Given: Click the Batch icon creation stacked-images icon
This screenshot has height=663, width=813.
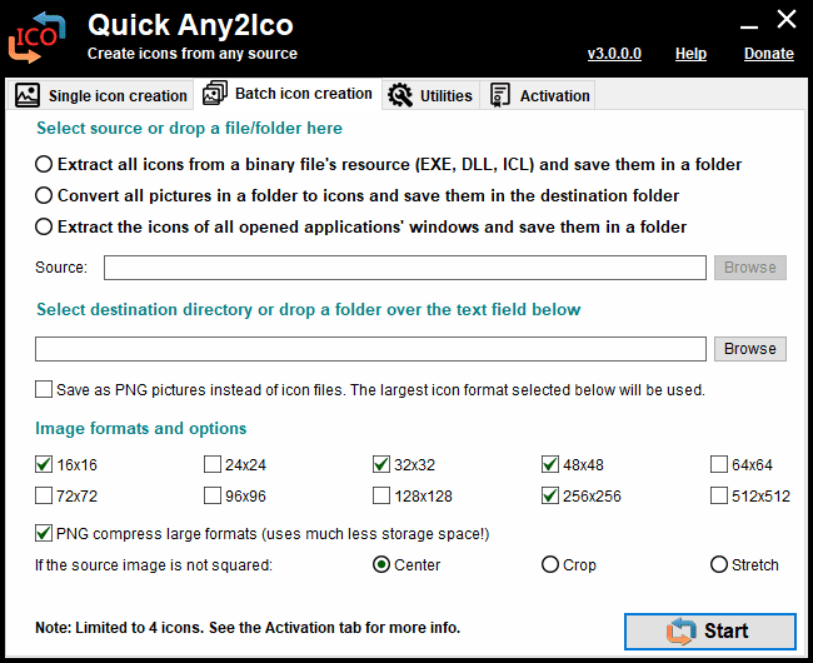Looking at the screenshot, I should (215, 93).
